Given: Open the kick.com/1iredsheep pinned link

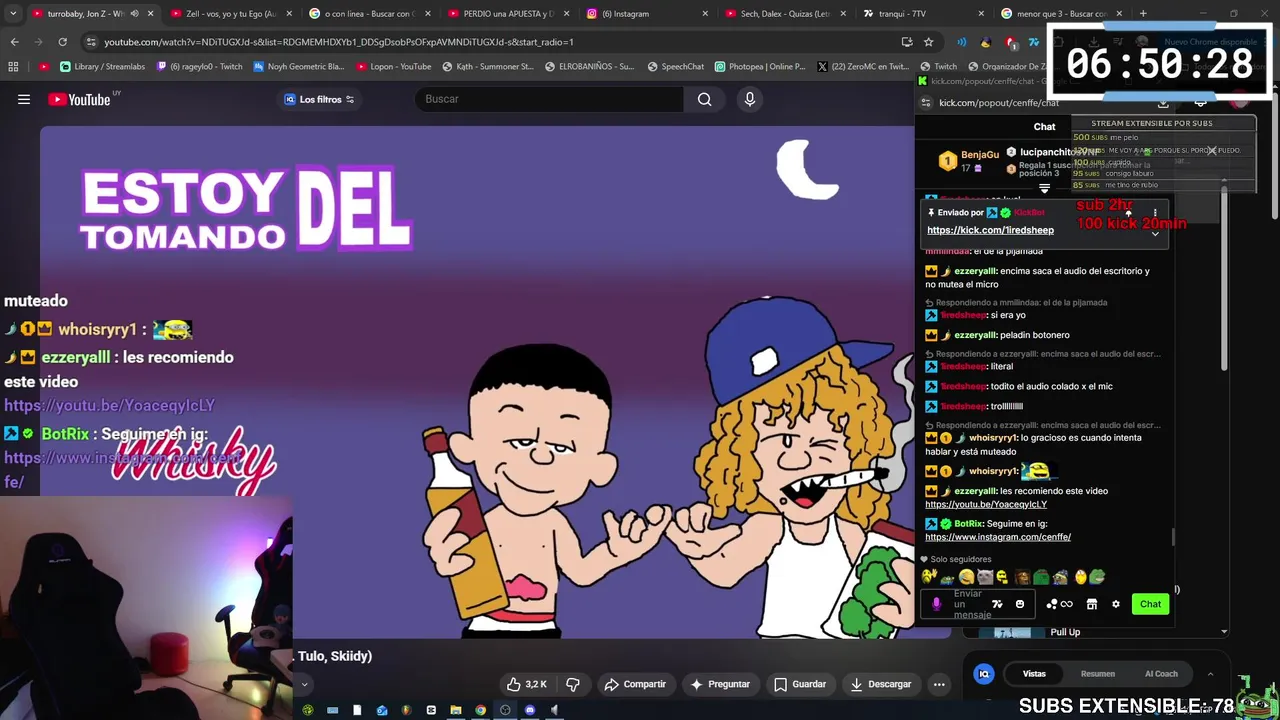Looking at the screenshot, I should (x=990, y=230).
